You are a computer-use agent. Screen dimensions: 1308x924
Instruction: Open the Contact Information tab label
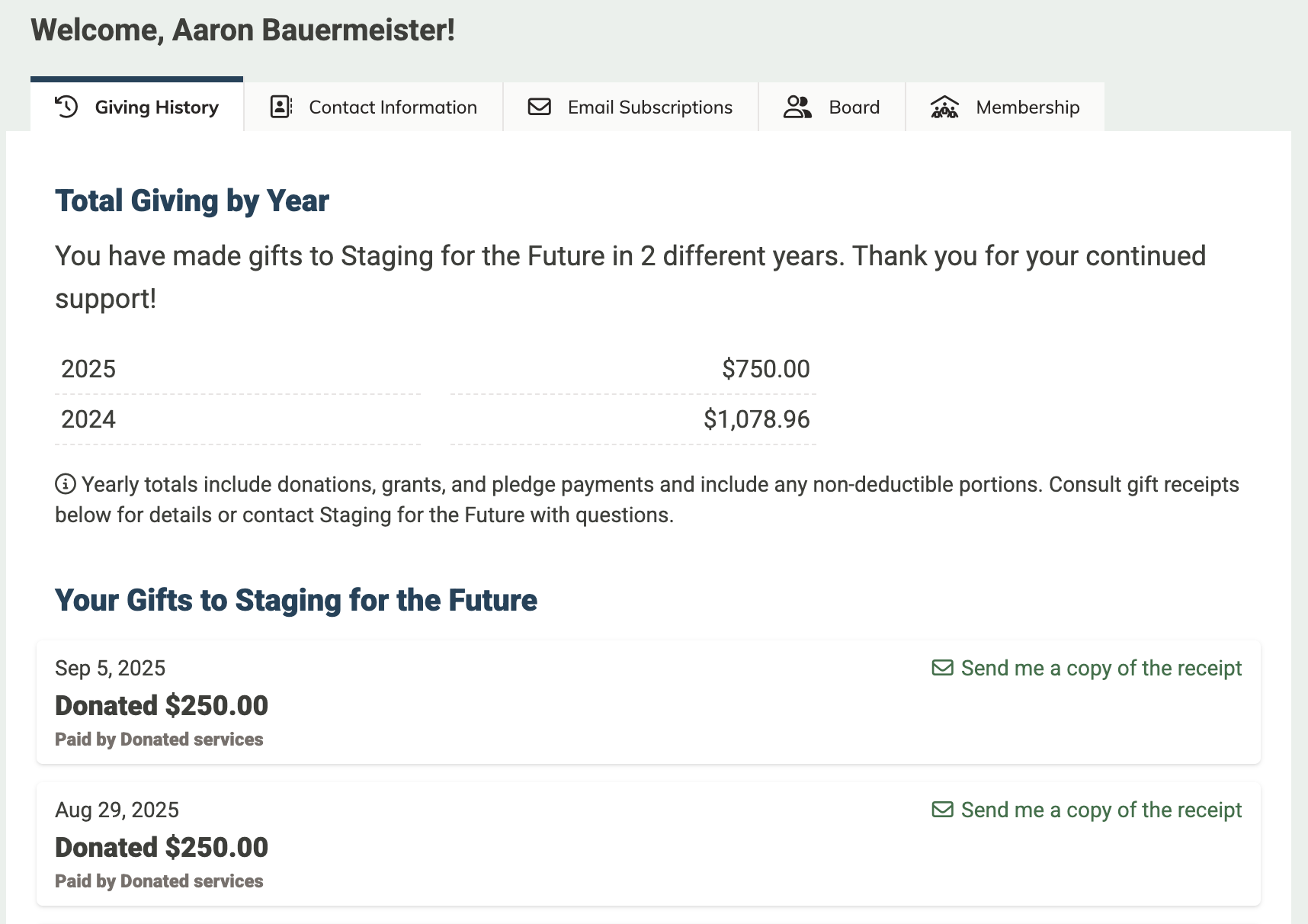[x=393, y=107]
